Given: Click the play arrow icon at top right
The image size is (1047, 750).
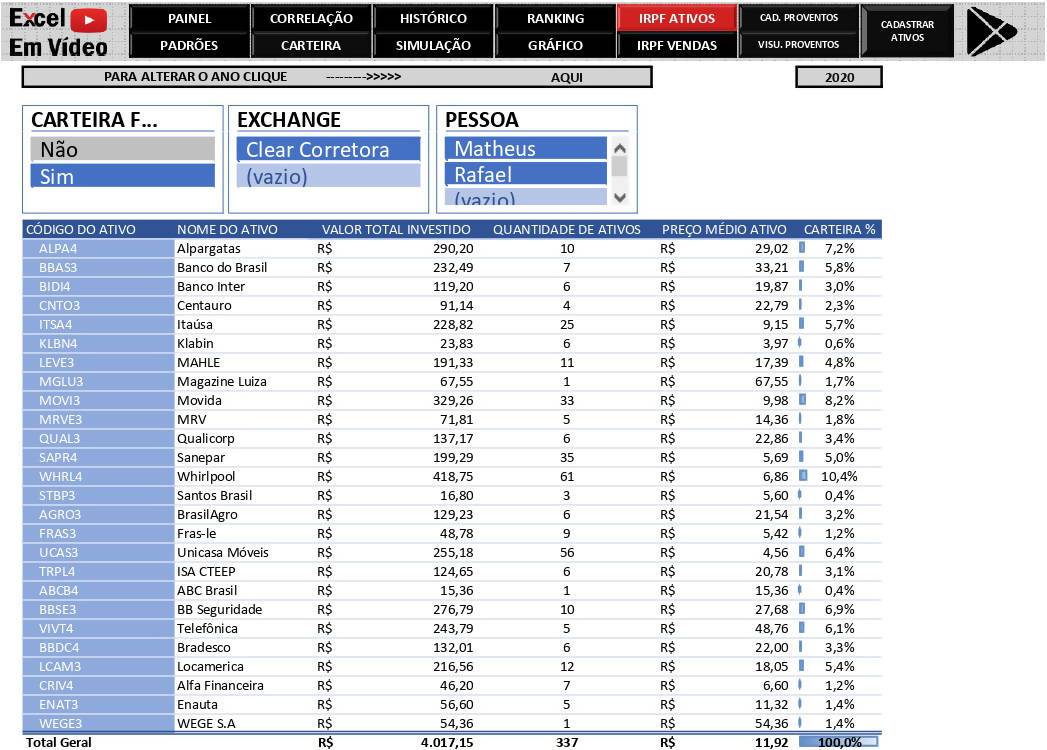Looking at the screenshot, I should click(990, 31).
